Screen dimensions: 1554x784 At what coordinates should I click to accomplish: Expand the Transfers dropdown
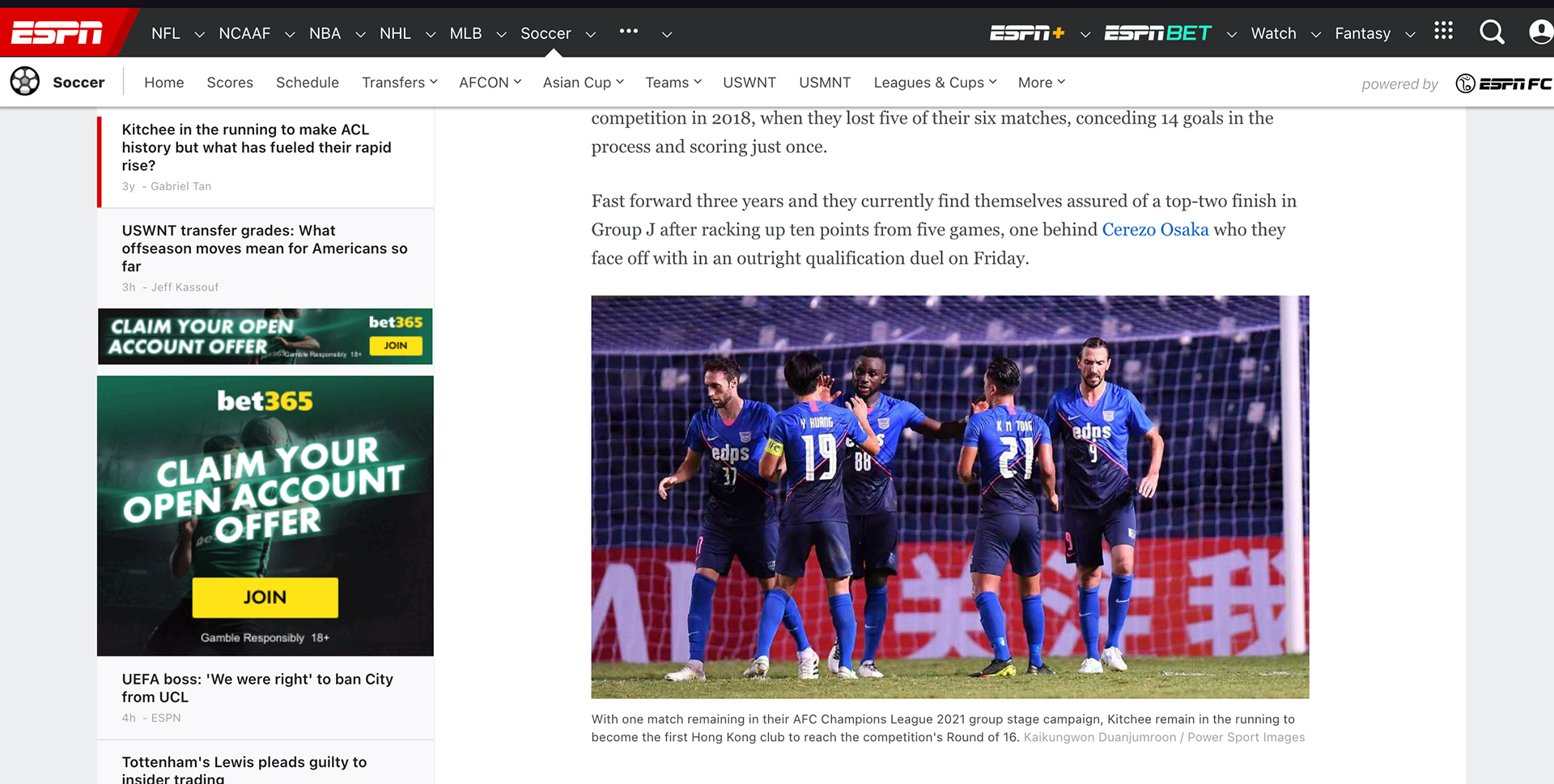(x=399, y=83)
